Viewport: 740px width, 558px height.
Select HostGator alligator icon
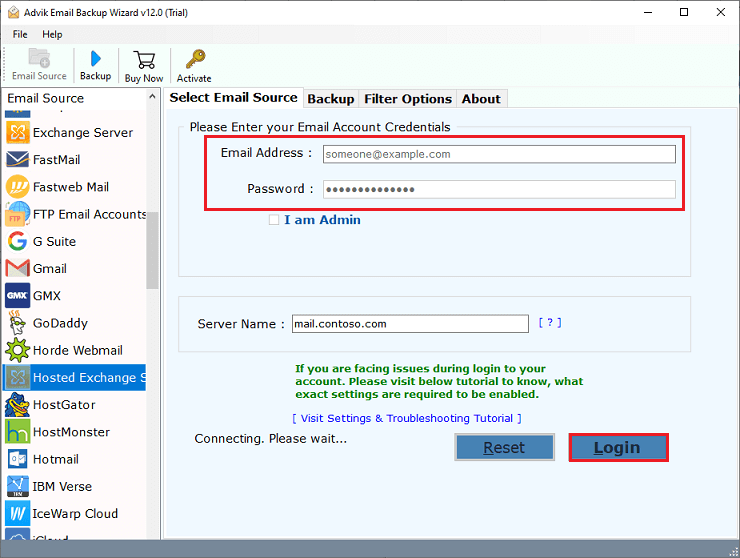(x=18, y=405)
